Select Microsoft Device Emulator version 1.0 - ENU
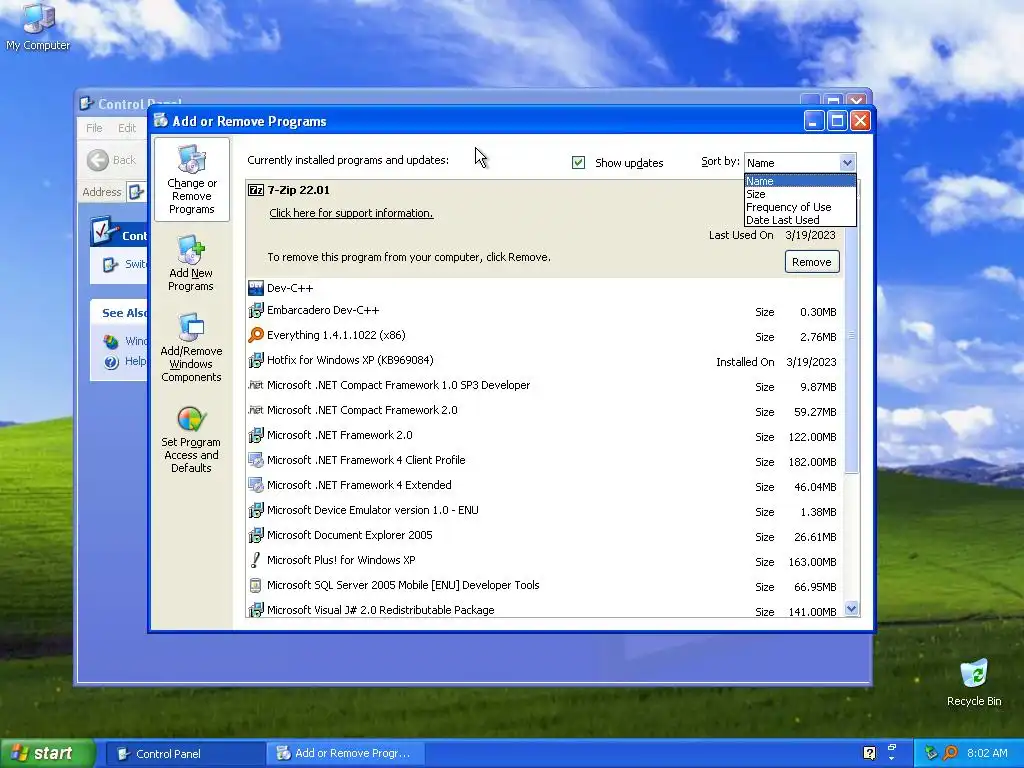Screen dimensions: 1024x768 click(545, 511)
